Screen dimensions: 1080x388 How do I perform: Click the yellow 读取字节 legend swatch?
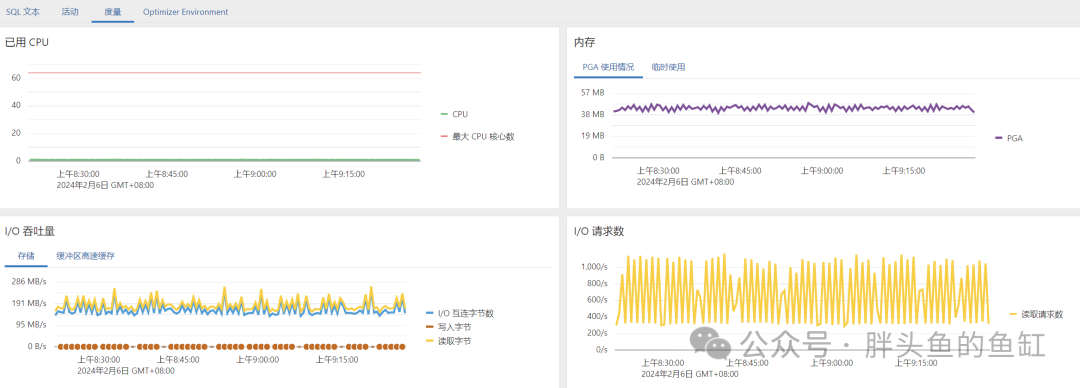(x=430, y=341)
